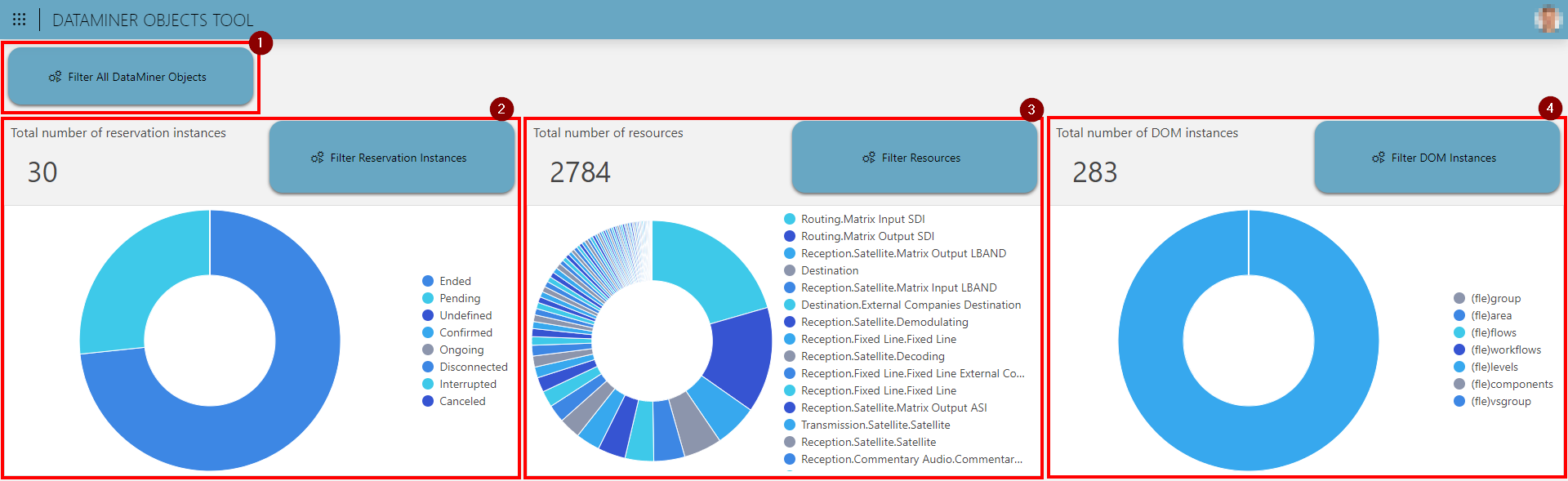Click Reception.Satellite.Matrix Output LBAND legend item
1568x481 pixels.
pyautogui.click(x=895, y=253)
